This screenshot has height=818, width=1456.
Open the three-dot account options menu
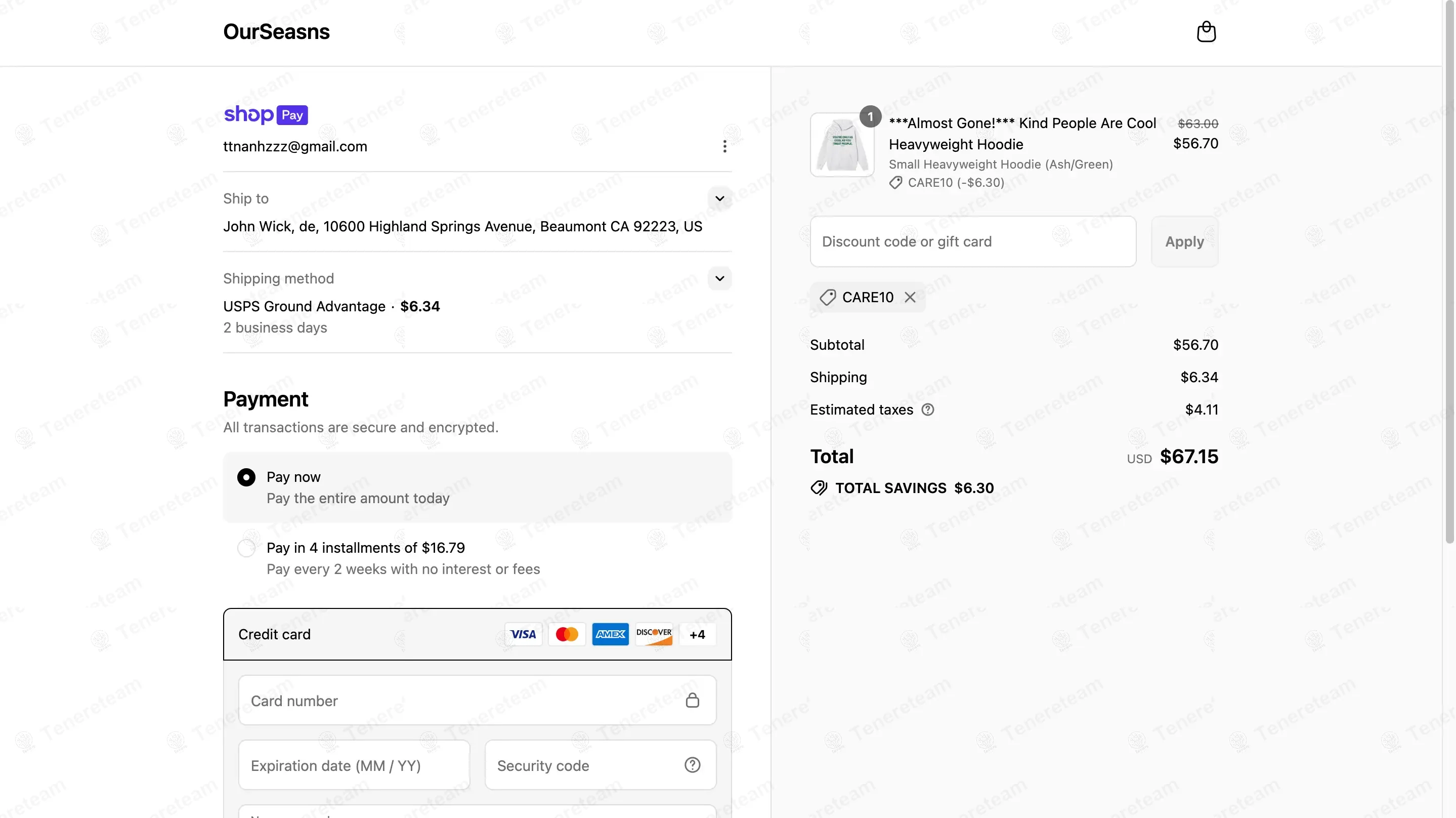724,146
